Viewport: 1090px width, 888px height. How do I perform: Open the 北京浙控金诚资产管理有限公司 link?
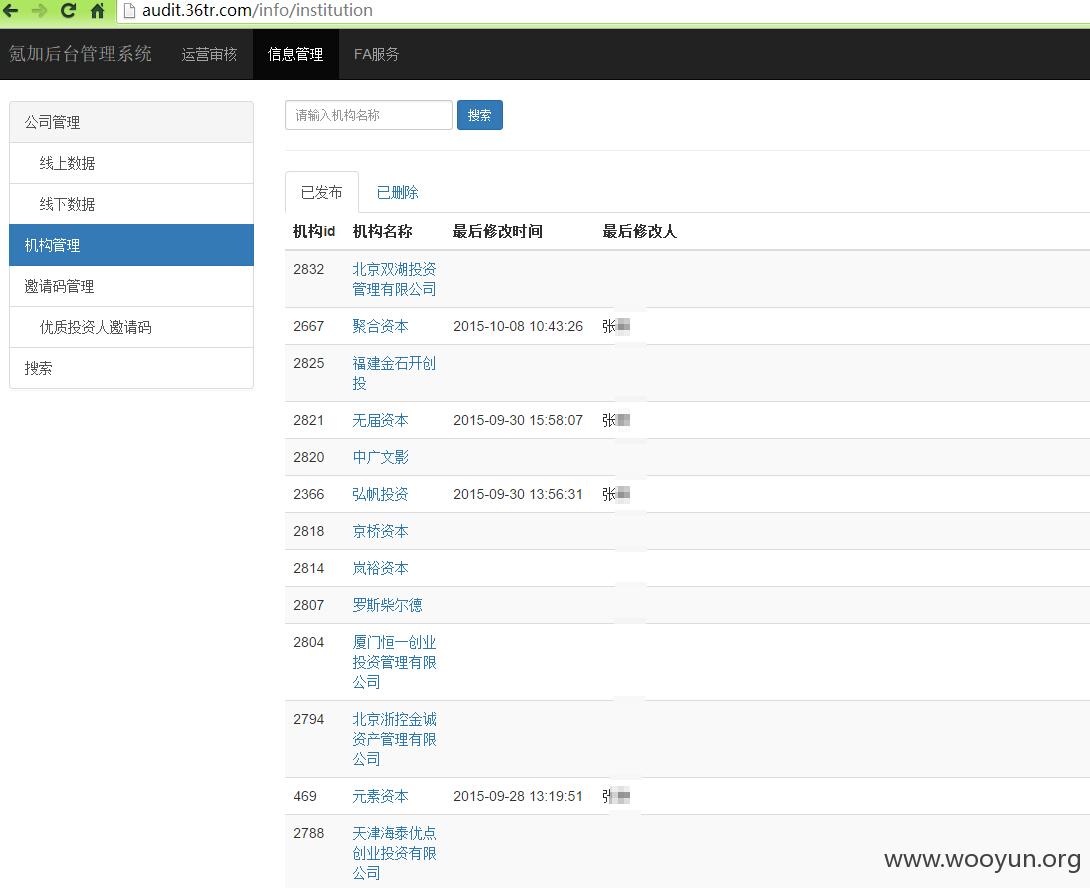pos(394,738)
